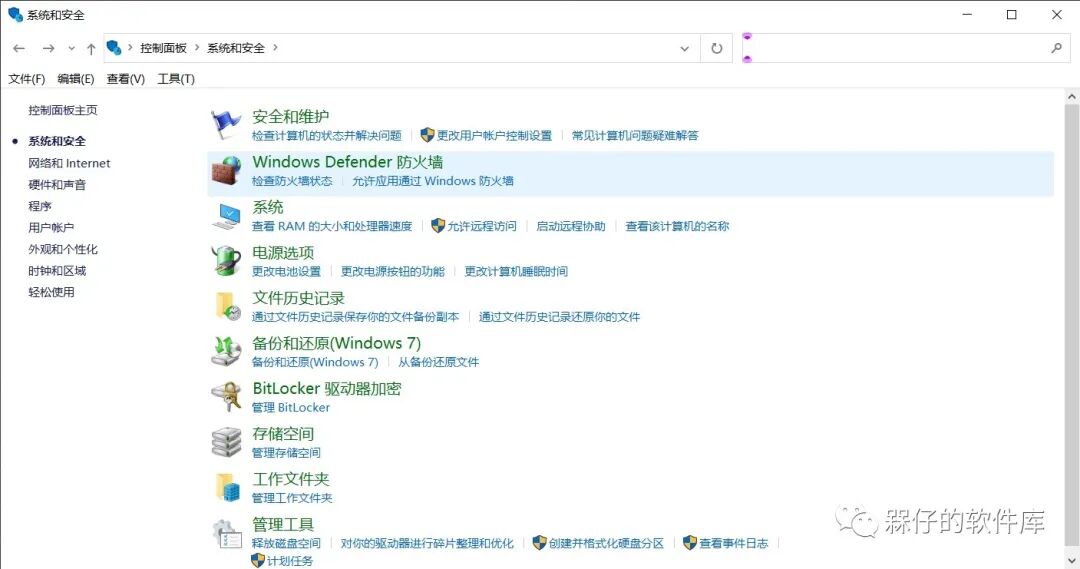
Task: Click the shield icon beside 更改用户帐户控制设置
Action: (x=427, y=135)
